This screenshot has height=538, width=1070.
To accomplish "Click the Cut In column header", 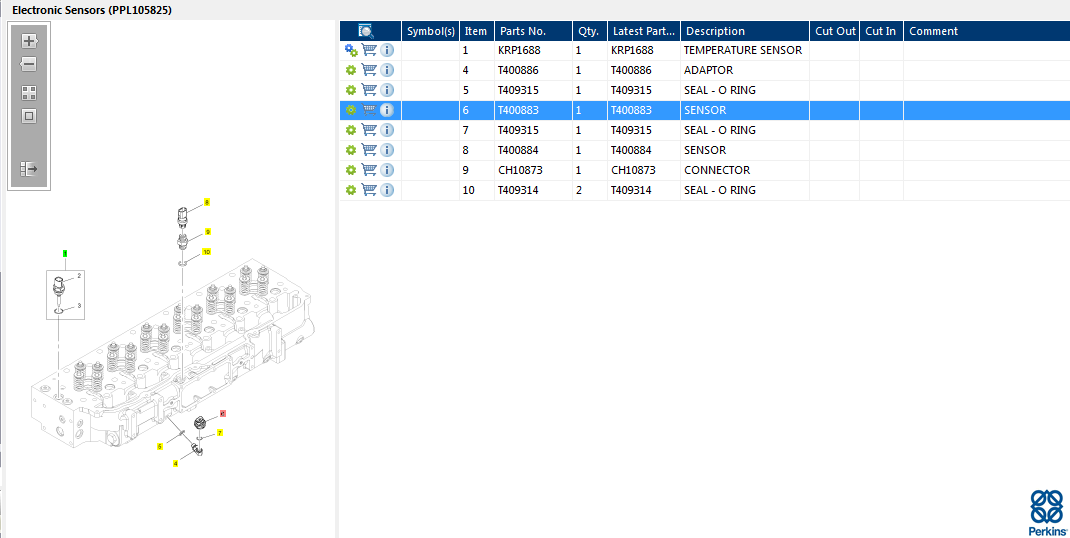I will [881, 31].
